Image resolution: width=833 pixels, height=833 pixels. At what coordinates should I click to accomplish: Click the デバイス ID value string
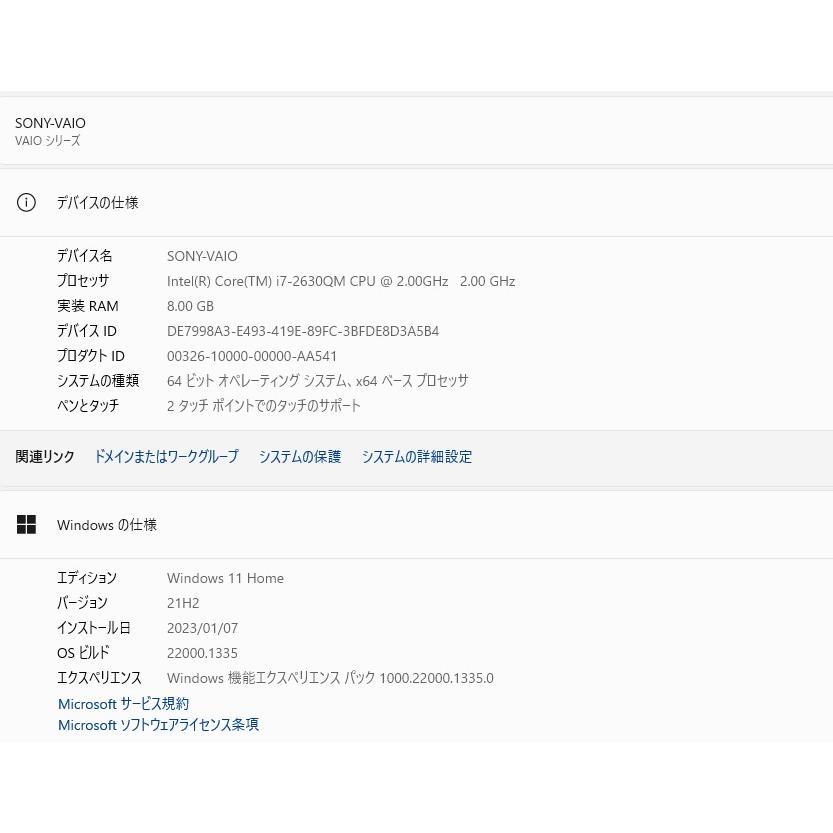point(302,331)
